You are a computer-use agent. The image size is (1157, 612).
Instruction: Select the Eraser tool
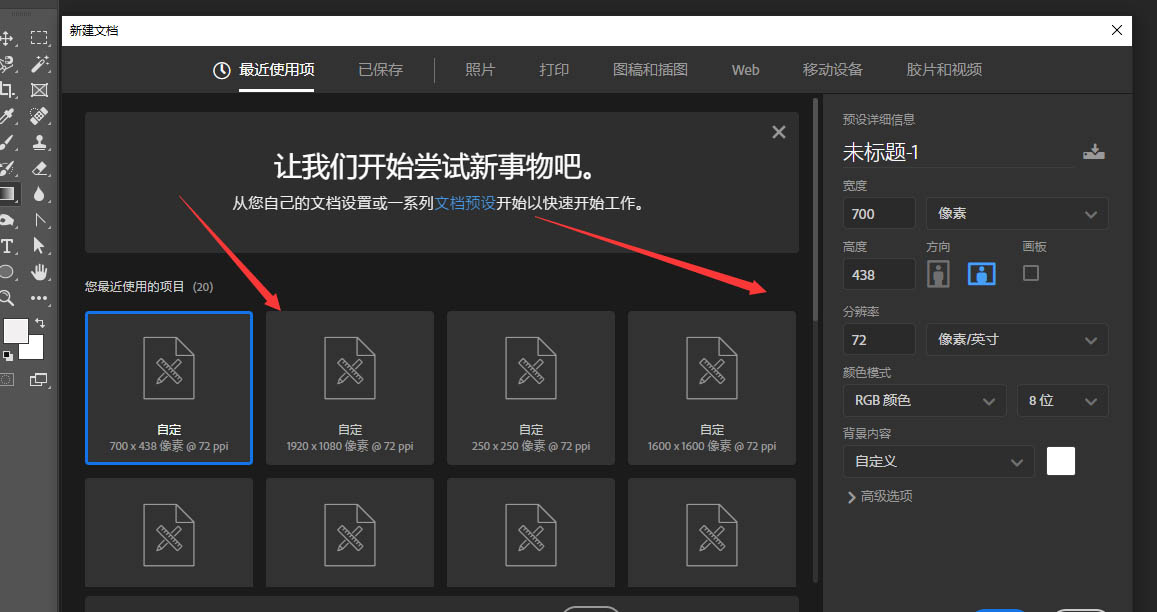(38, 165)
